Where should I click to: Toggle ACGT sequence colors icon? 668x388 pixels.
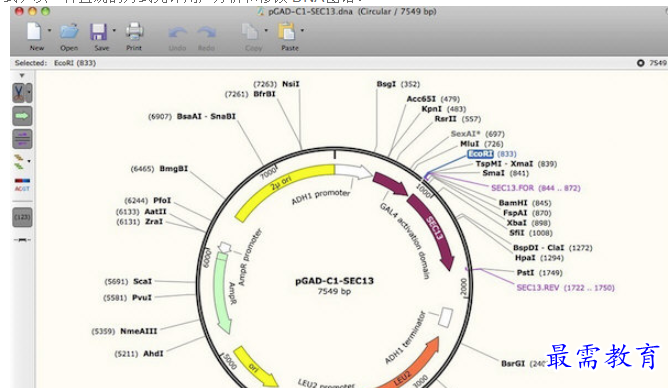click(22, 184)
